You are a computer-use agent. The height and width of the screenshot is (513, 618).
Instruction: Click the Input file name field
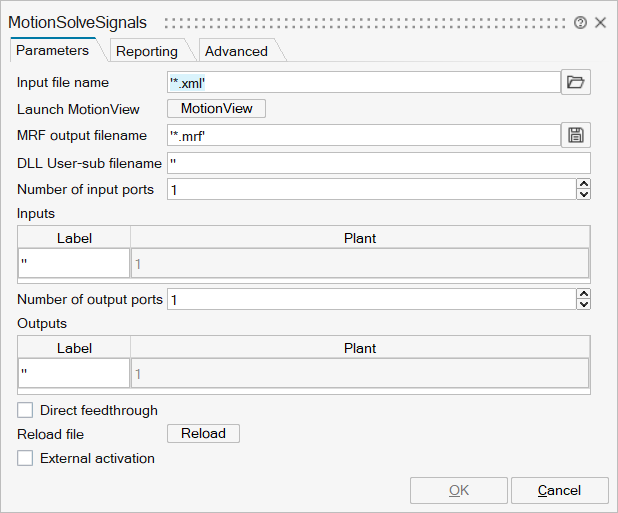coord(364,83)
